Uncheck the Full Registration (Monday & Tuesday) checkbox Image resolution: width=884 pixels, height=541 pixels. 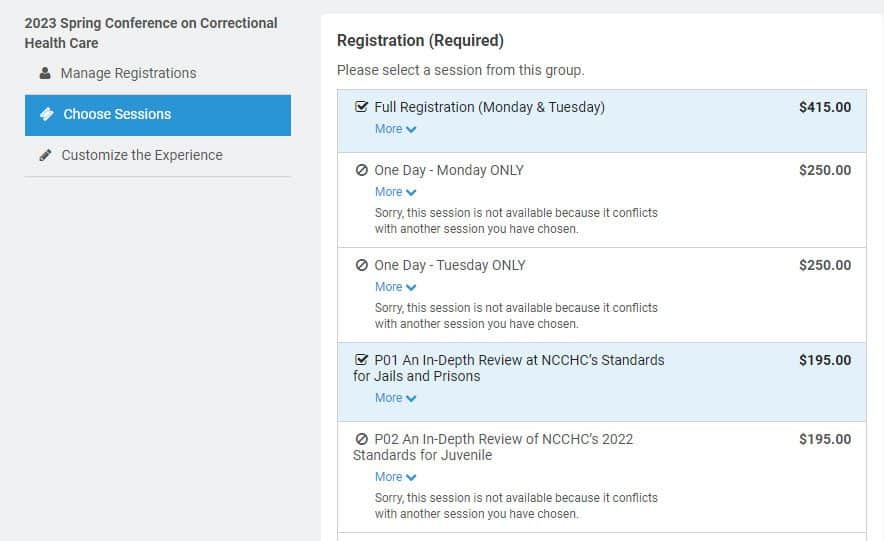coord(362,107)
